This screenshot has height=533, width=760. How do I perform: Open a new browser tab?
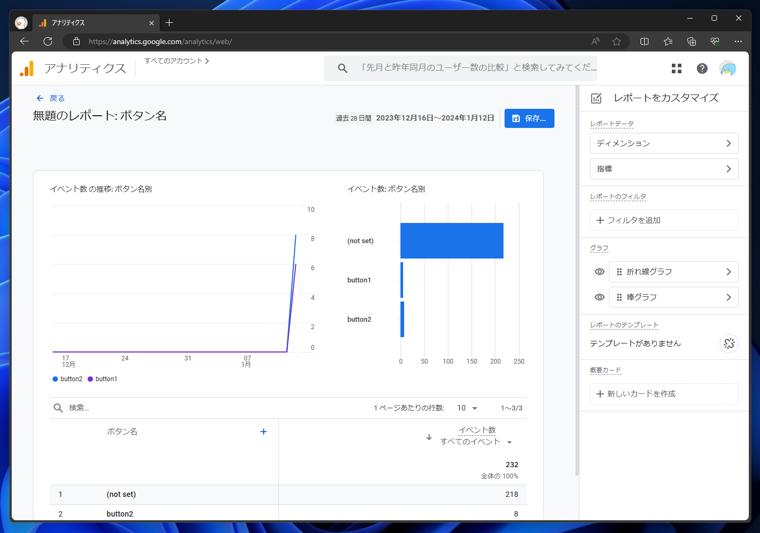pos(169,22)
